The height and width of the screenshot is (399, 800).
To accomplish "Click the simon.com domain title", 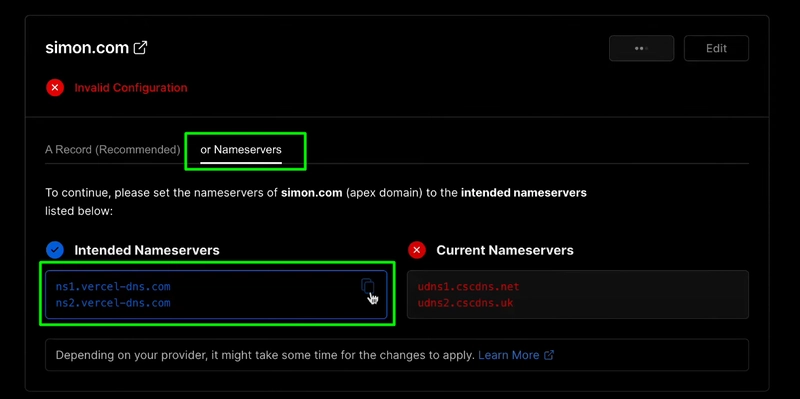I will pyautogui.click(x=87, y=48).
